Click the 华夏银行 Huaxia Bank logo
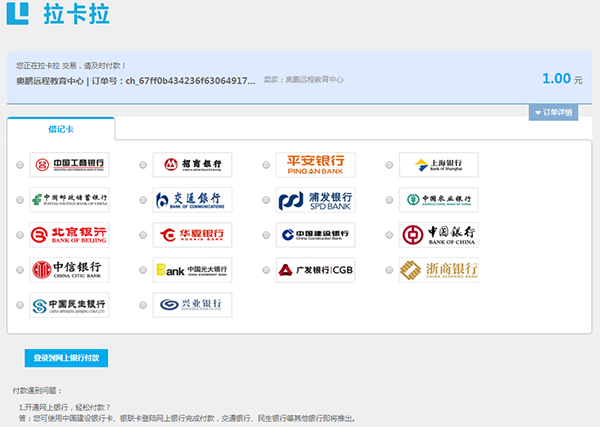This screenshot has width=600, height=427. pos(192,235)
